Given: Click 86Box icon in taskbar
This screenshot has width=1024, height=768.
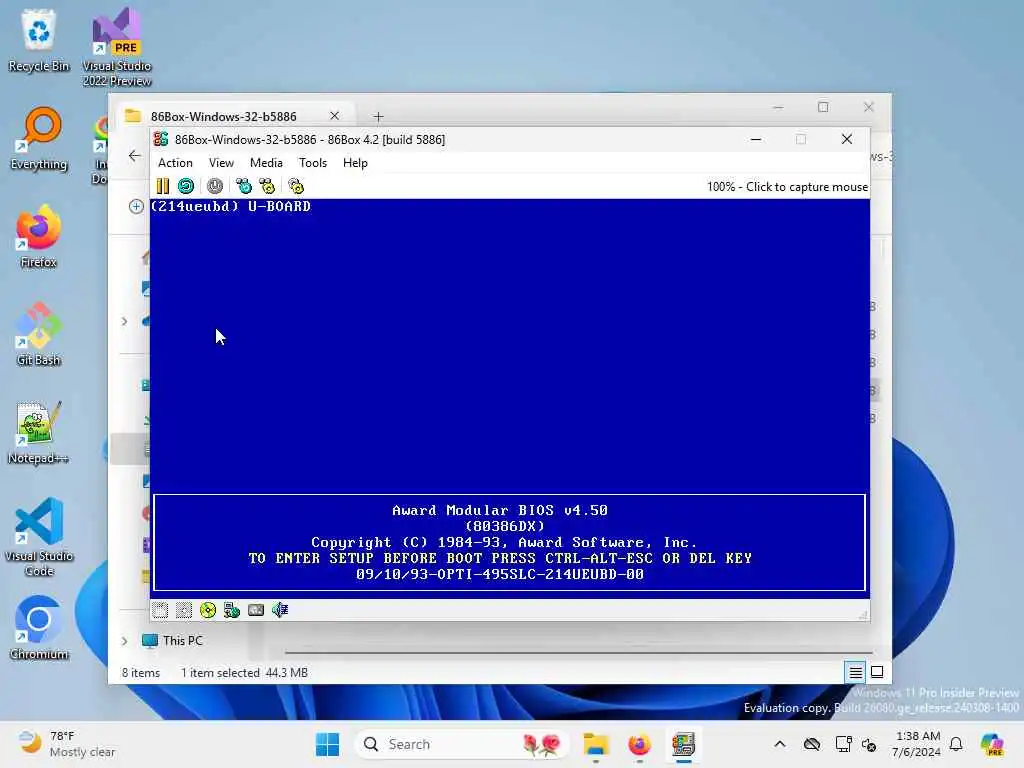Looking at the screenshot, I should point(683,744).
